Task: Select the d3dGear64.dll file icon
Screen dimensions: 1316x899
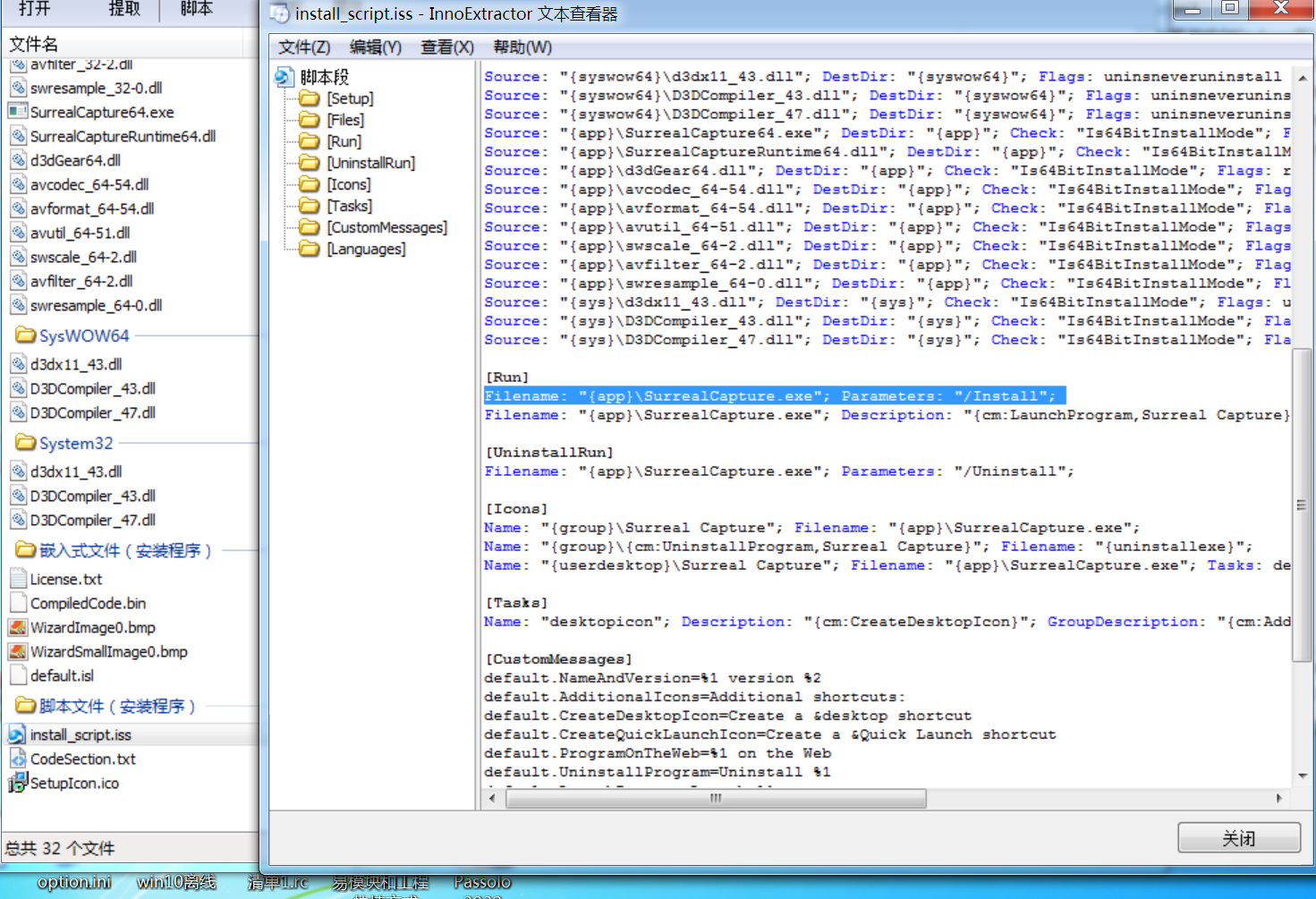Action: click(18, 161)
